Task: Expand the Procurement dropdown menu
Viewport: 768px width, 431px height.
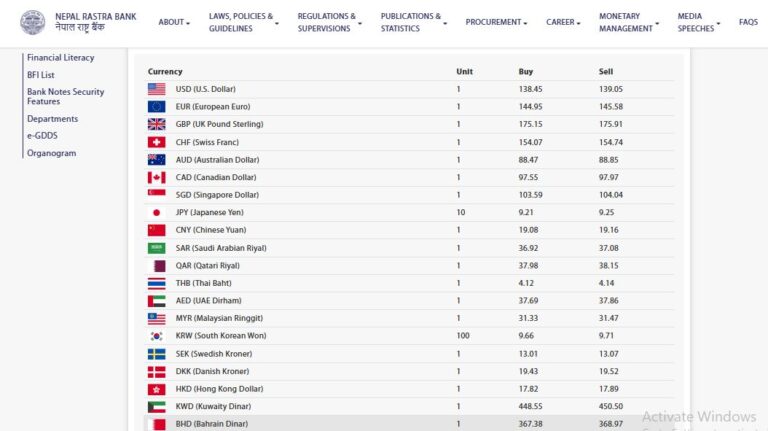Action: [497, 22]
